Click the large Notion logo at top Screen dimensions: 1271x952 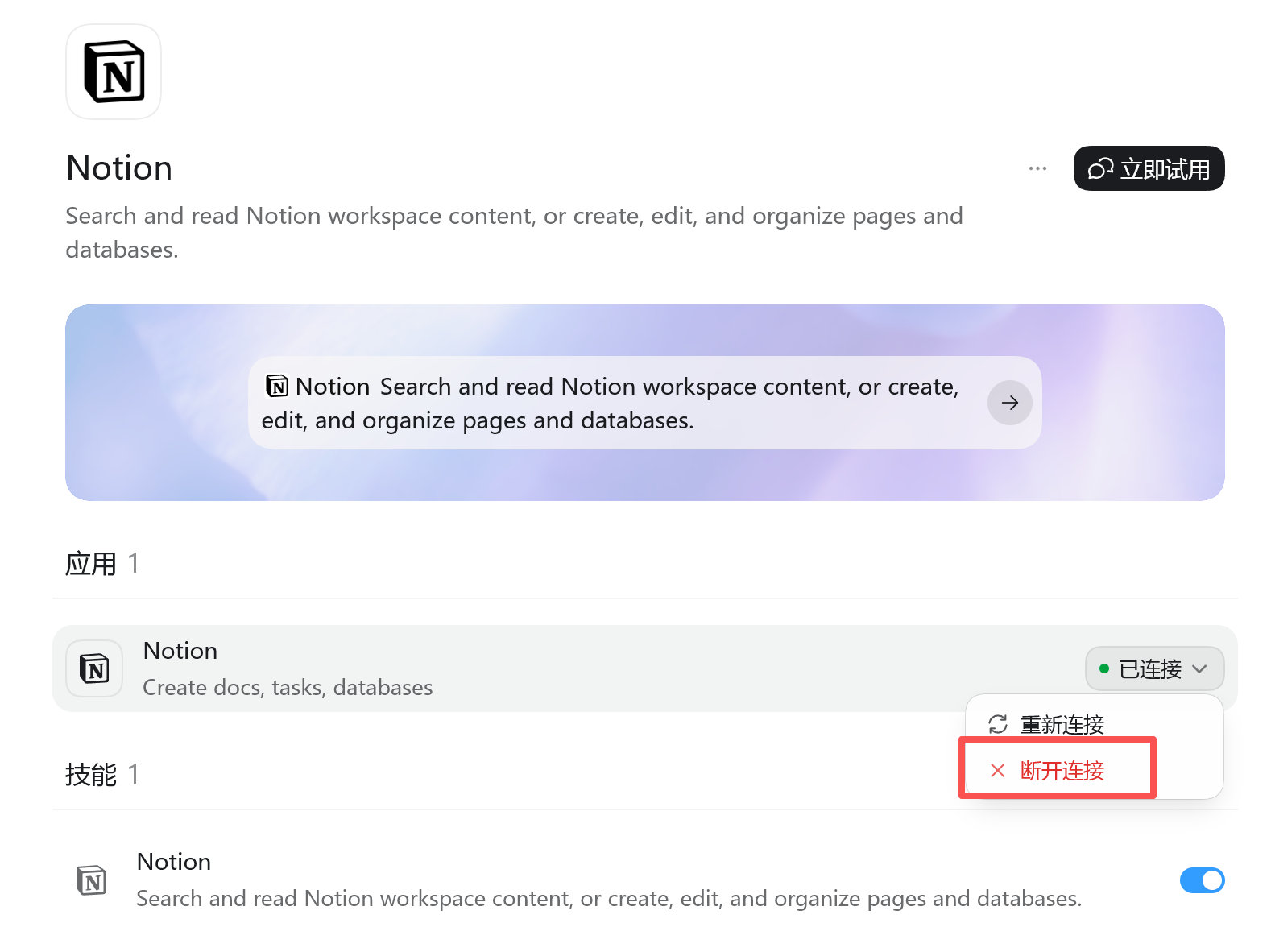pyautogui.click(x=114, y=72)
